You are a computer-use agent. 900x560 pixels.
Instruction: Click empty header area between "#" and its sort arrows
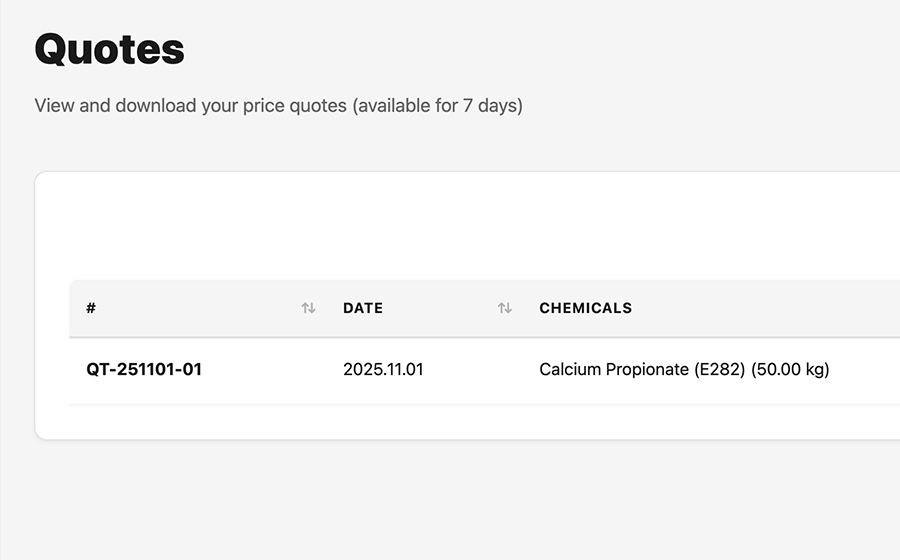point(200,308)
